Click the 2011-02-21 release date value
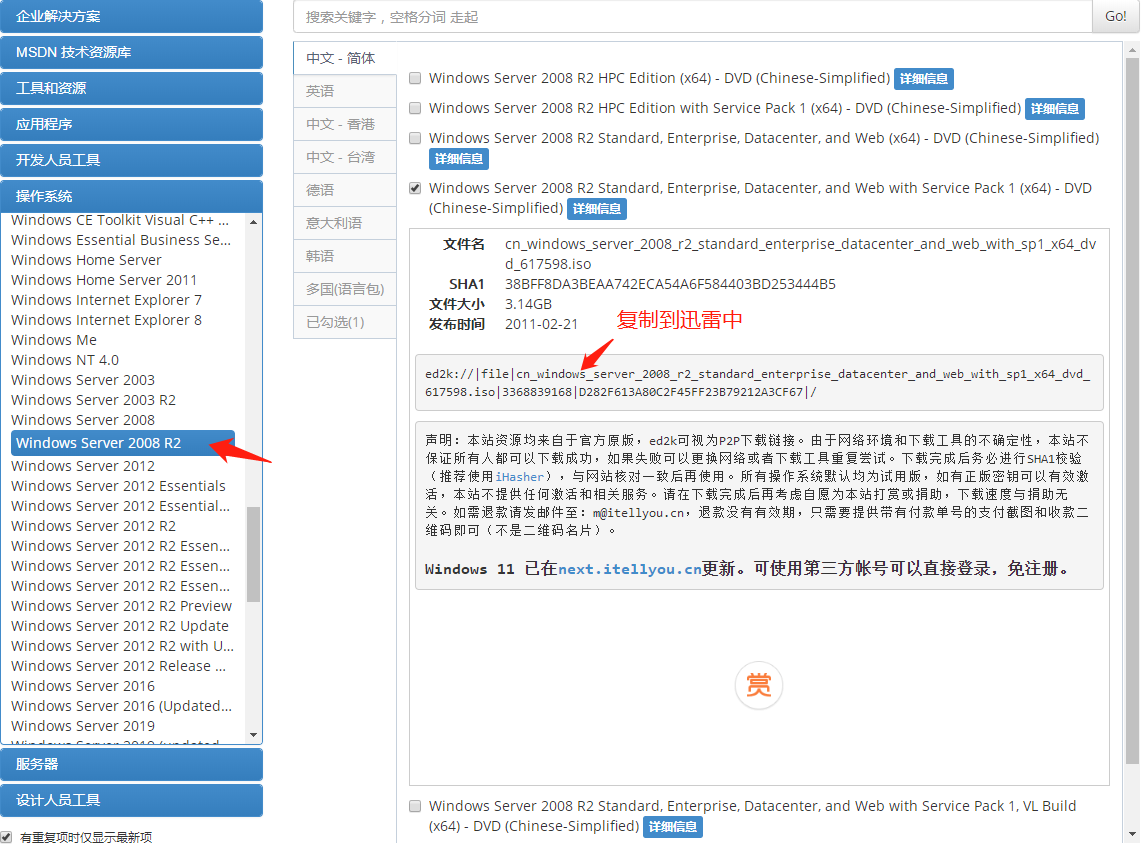Viewport: 1142px width, 845px height. (541, 324)
